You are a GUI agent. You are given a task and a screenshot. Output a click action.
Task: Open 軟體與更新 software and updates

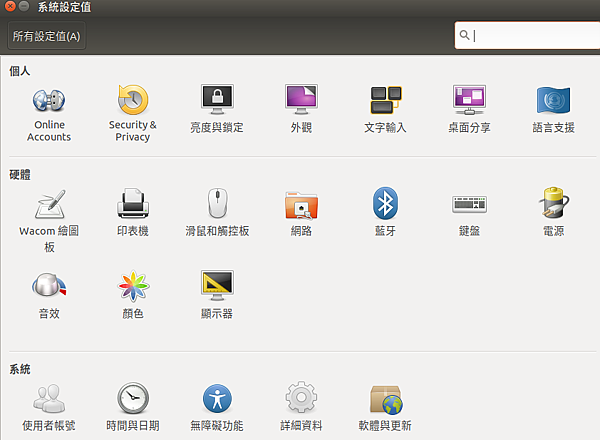click(x=385, y=407)
